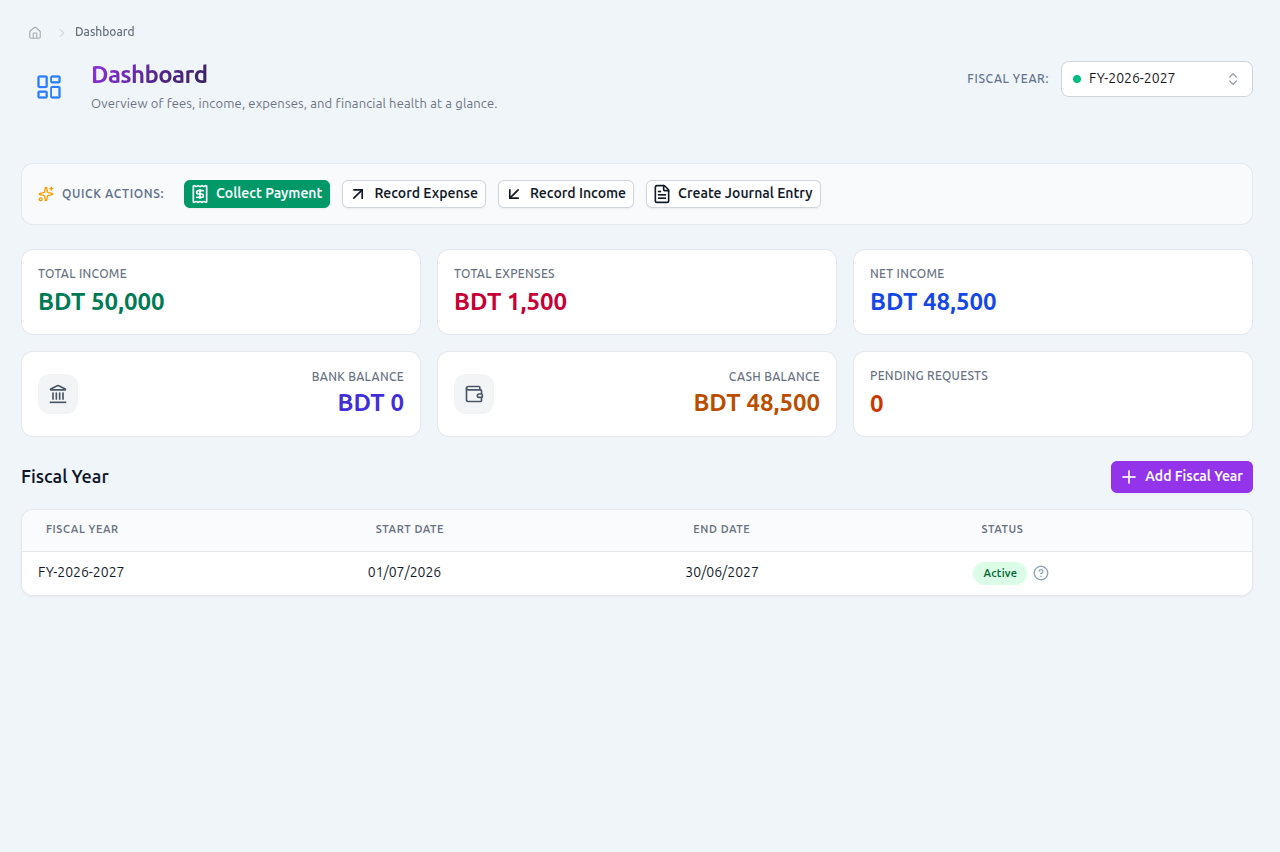Click the wallet icon in Cash Balance card
This screenshot has width=1280, height=852.
(474, 394)
